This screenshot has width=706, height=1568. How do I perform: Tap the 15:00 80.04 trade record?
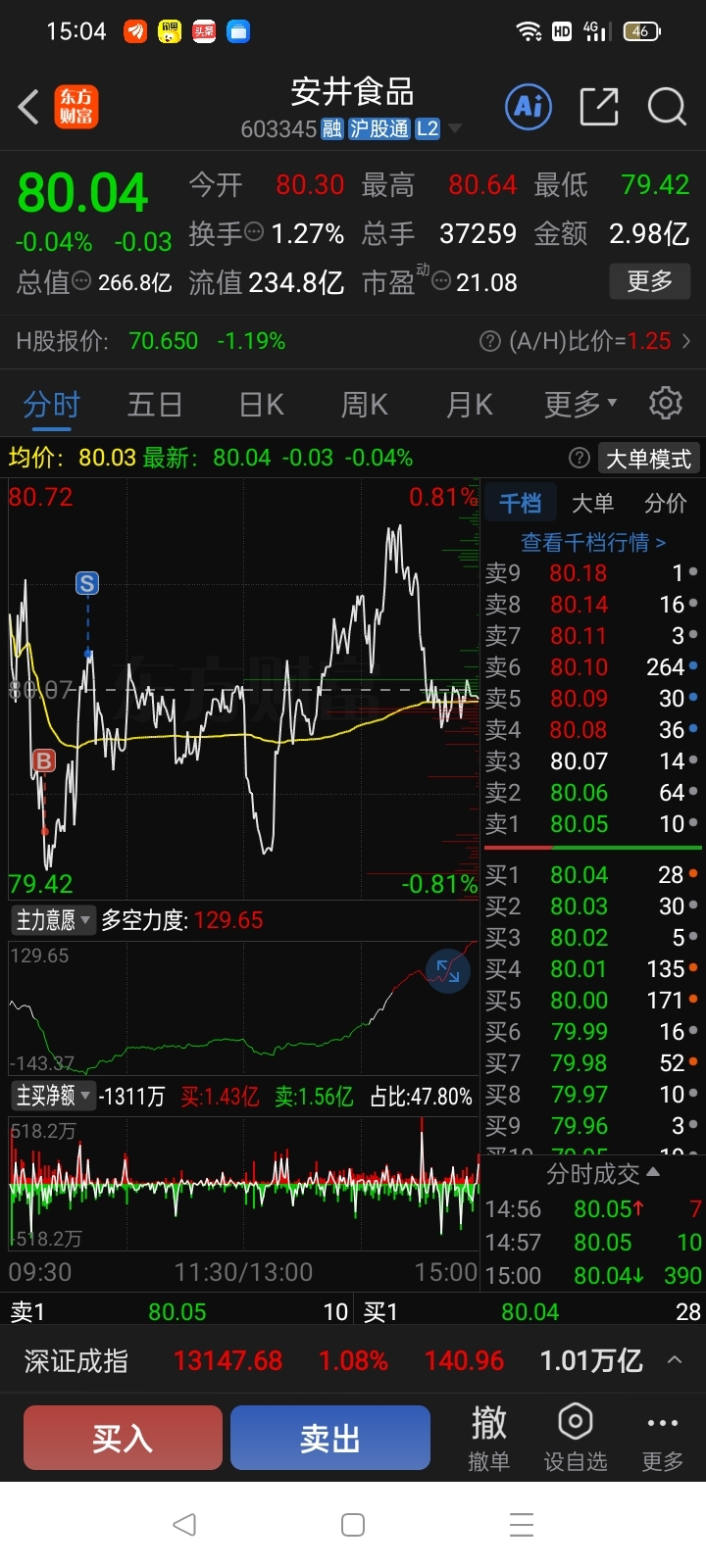(593, 1275)
